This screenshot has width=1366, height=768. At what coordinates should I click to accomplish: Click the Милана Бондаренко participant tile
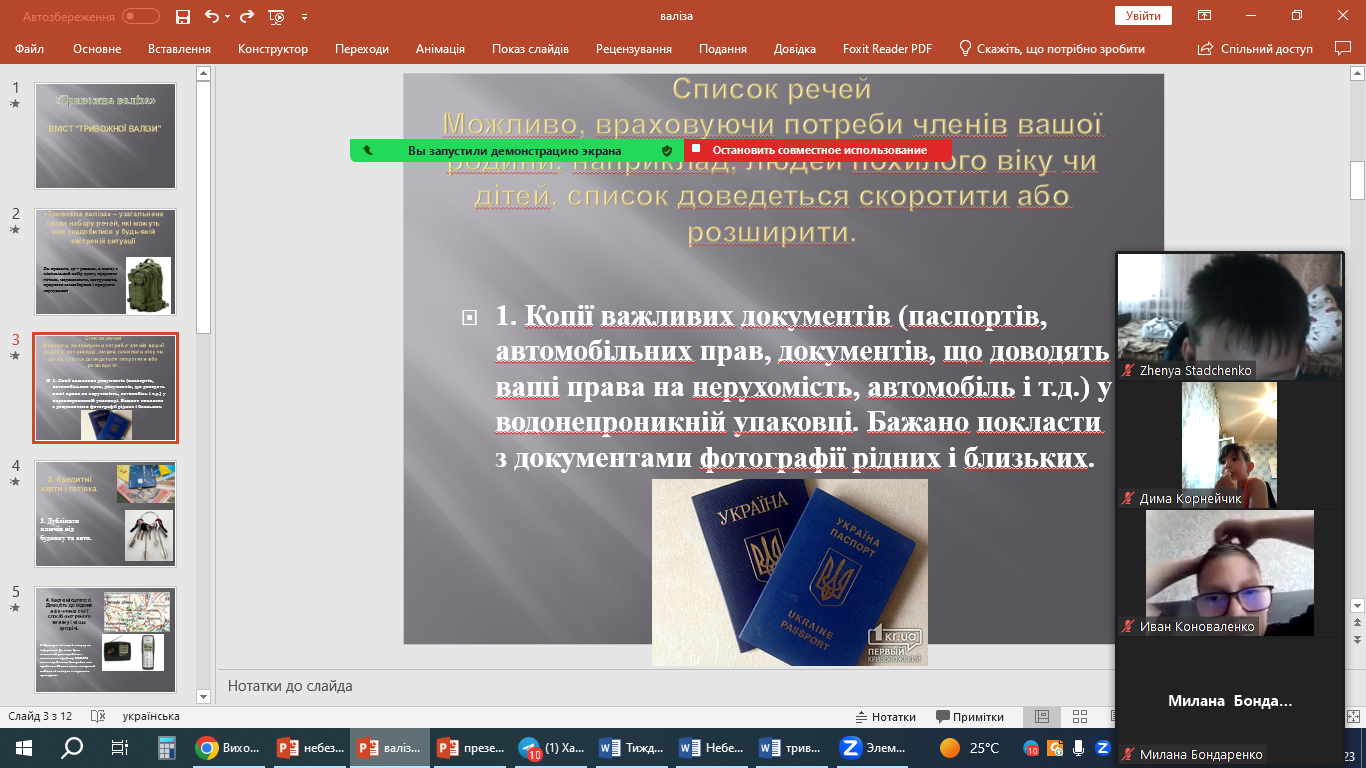coord(1229,701)
